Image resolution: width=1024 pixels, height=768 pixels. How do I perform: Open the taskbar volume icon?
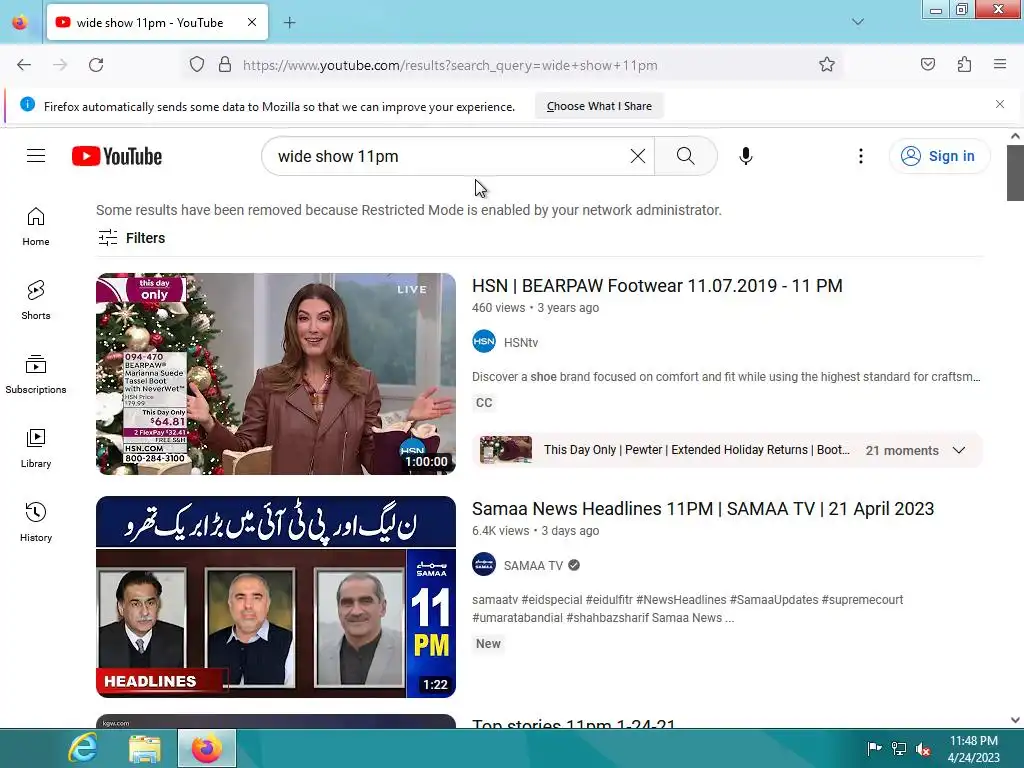coord(923,749)
